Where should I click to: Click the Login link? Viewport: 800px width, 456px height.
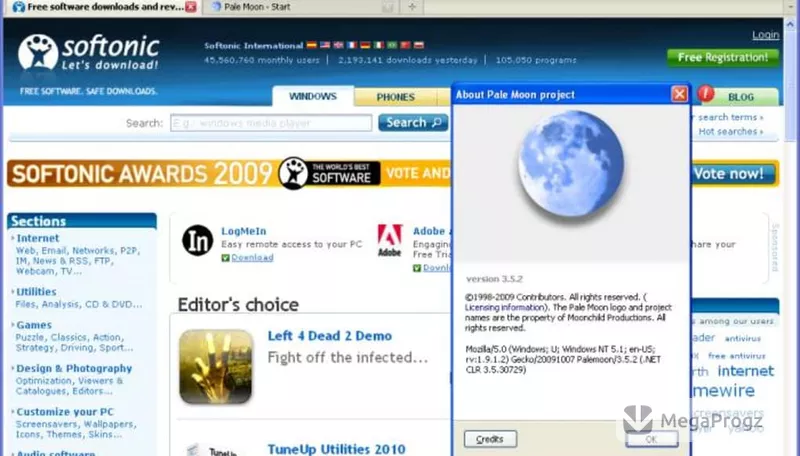click(x=765, y=35)
